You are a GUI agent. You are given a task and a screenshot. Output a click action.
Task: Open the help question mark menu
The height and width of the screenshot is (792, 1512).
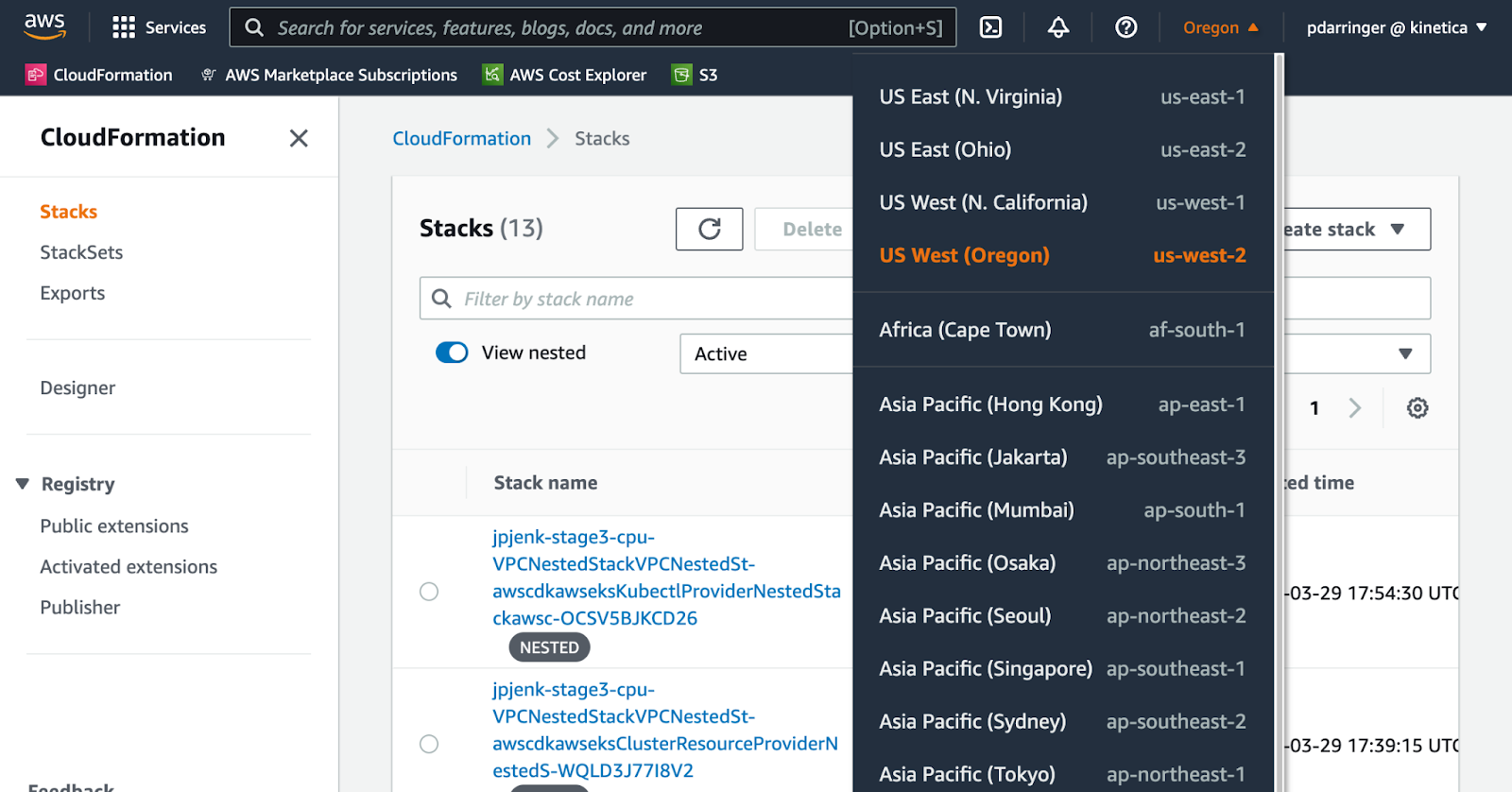pos(1125,27)
